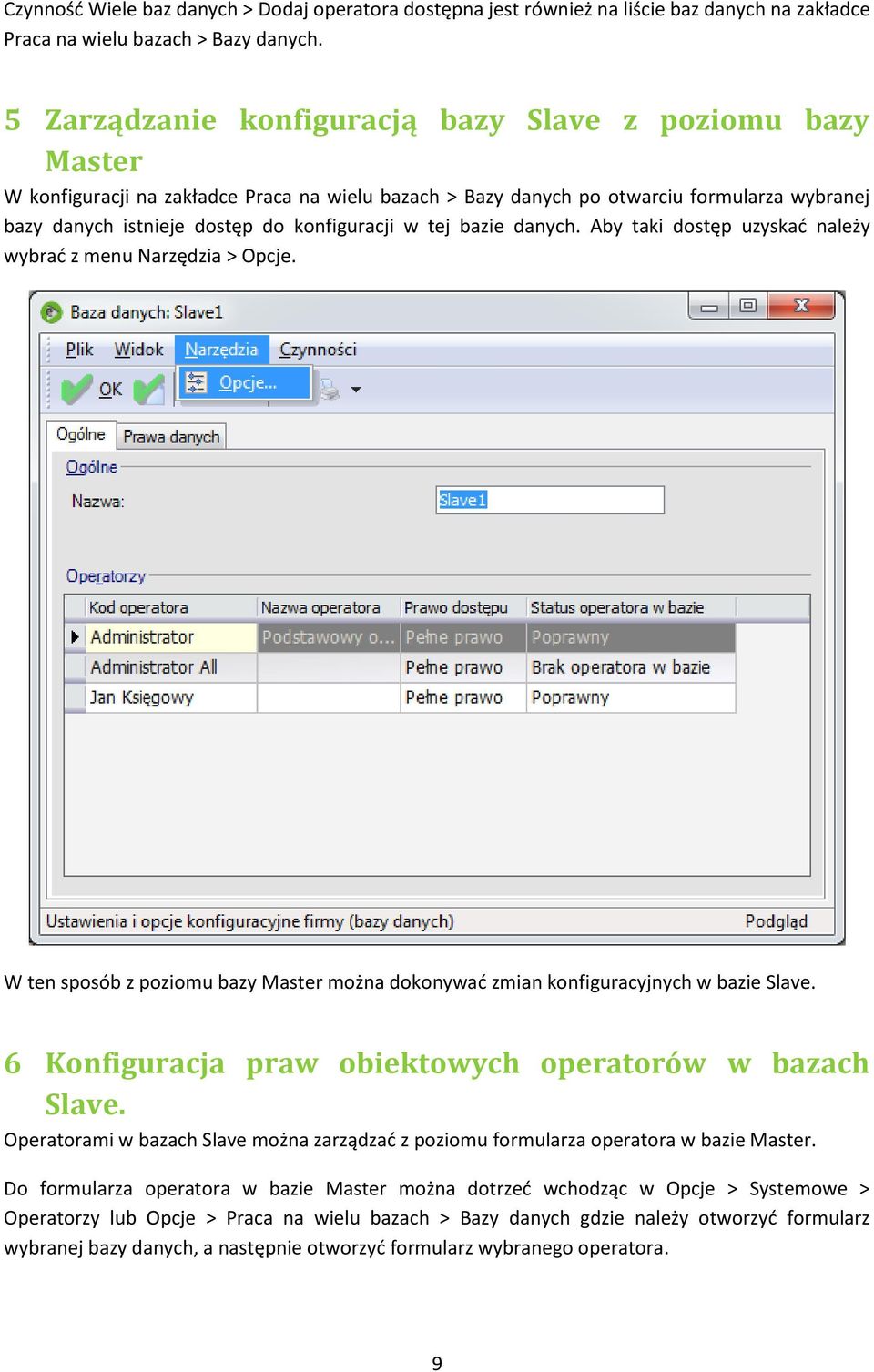
Task: Click the Operatorzy section header link
Action: point(106,576)
